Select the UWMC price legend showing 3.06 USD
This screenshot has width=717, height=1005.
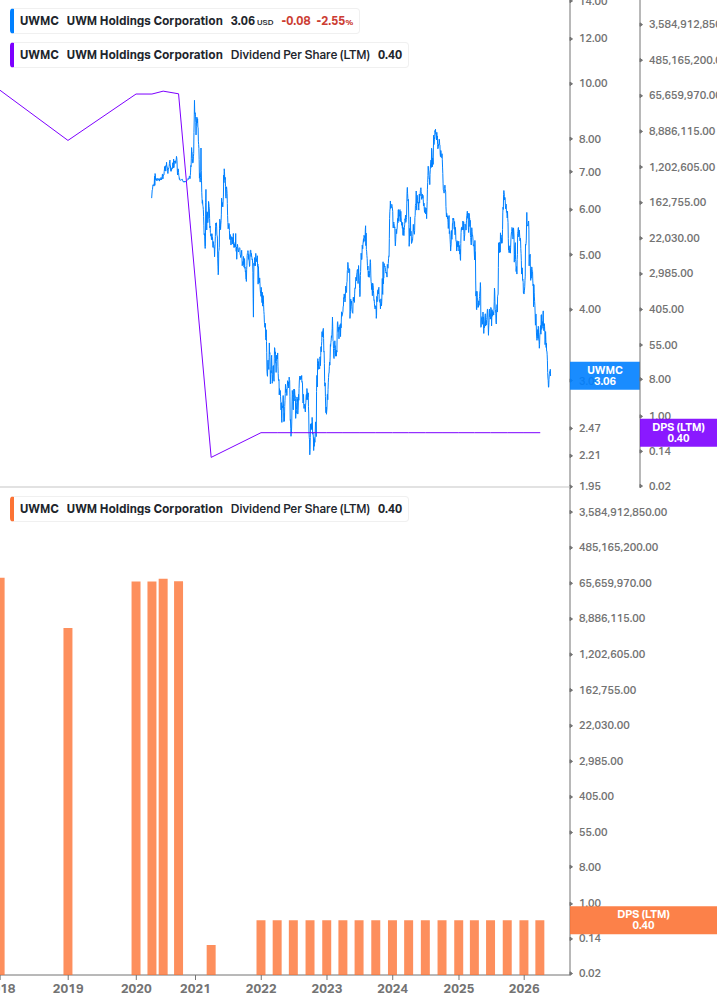186,21
